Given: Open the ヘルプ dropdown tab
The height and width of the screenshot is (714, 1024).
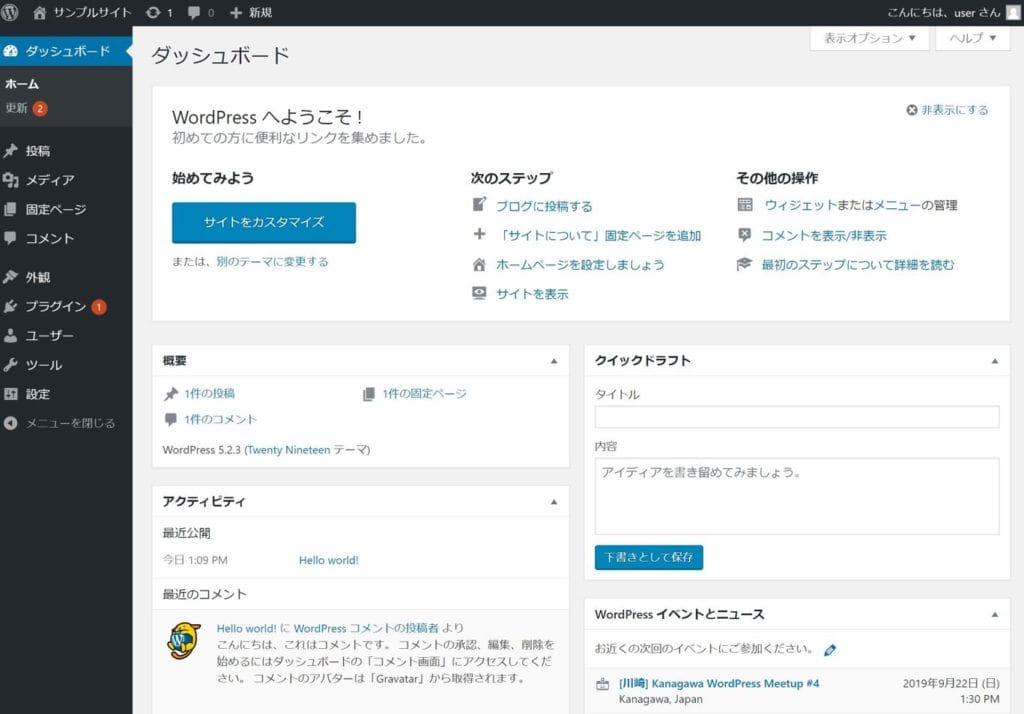Looking at the screenshot, I should click(x=972, y=38).
